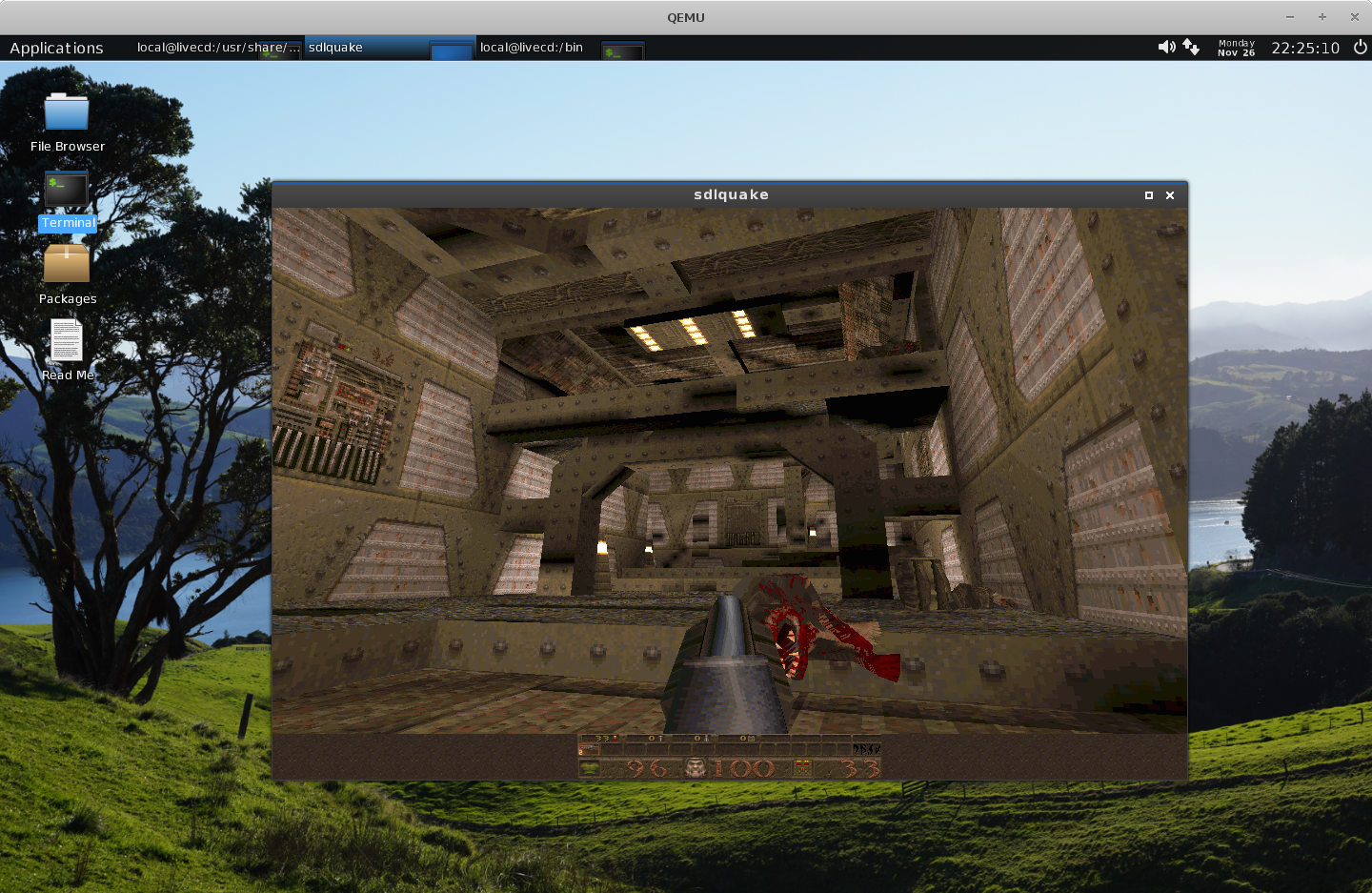Click the sdlquake window title bar
The height and width of the screenshot is (893, 1372).
pos(730,194)
